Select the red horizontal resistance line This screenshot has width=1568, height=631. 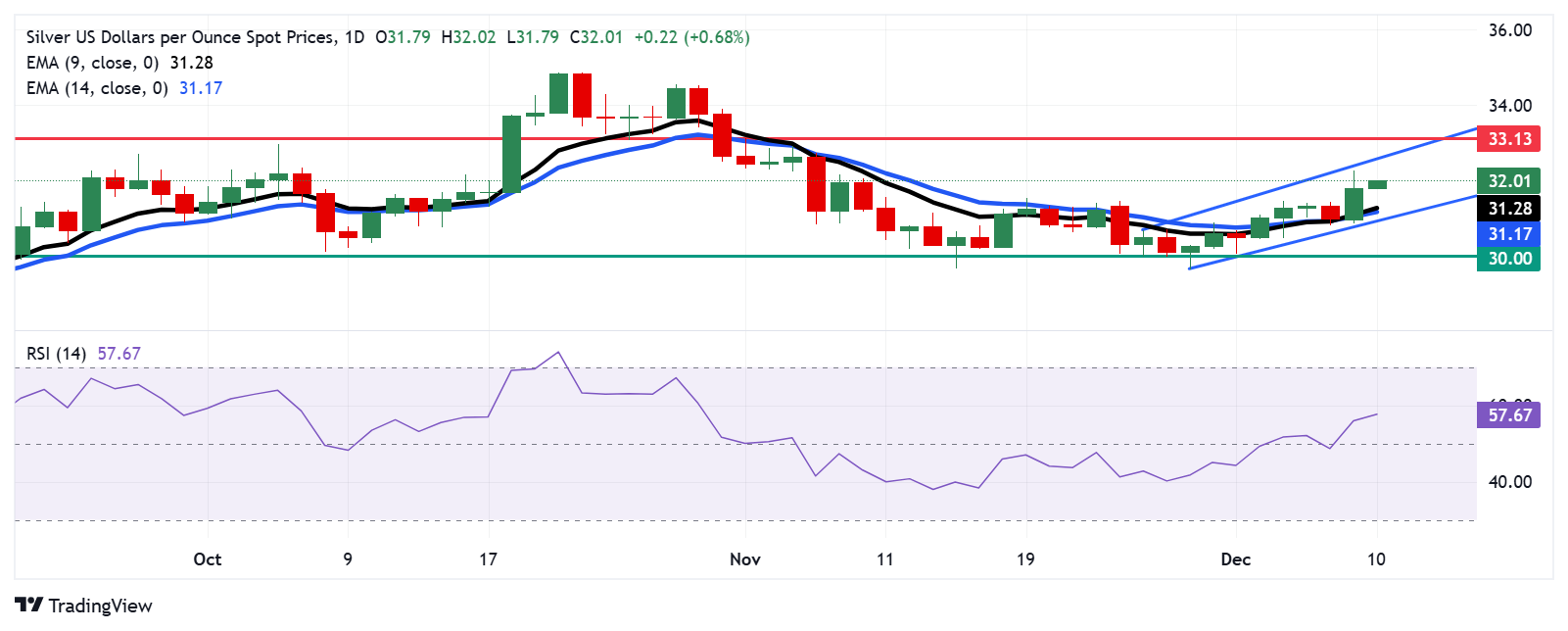(x=294, y=138)
